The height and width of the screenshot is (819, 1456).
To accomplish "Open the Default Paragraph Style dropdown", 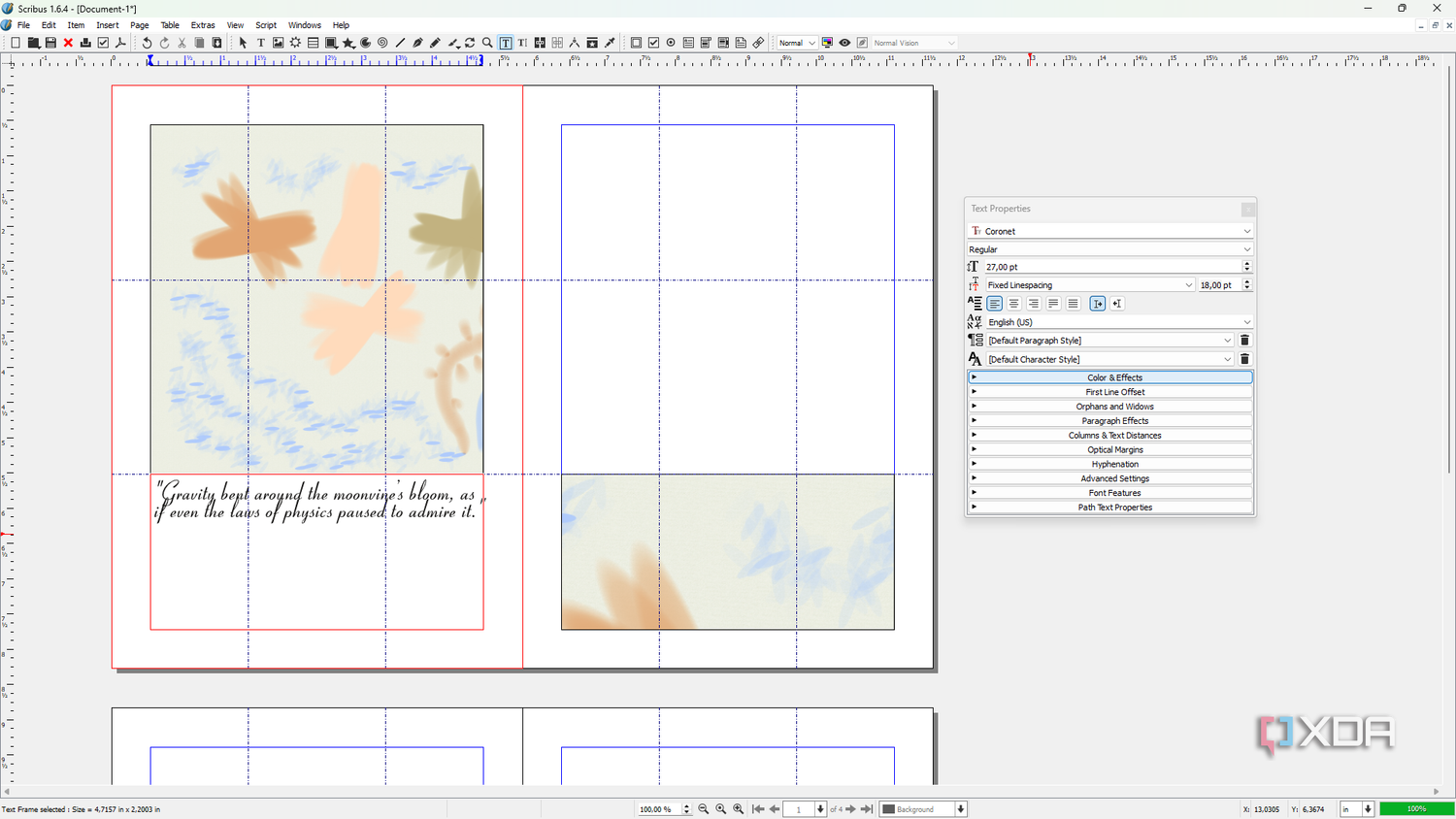I will (x=1110, y=341).
